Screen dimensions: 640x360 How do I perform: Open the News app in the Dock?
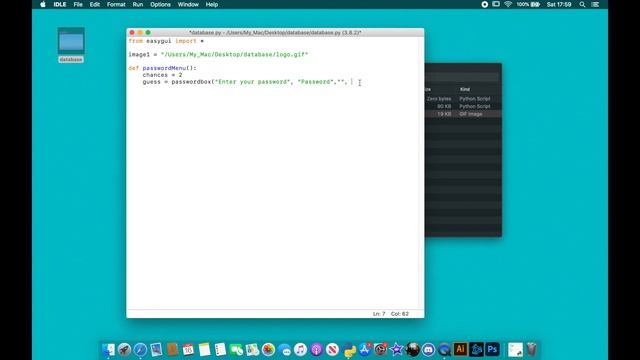[x=332, y=349]
